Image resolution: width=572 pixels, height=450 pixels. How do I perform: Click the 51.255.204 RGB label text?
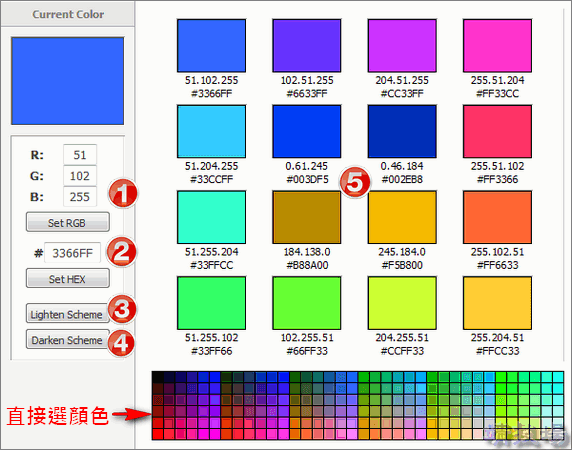pyautogui.click(x=212, y=252)
